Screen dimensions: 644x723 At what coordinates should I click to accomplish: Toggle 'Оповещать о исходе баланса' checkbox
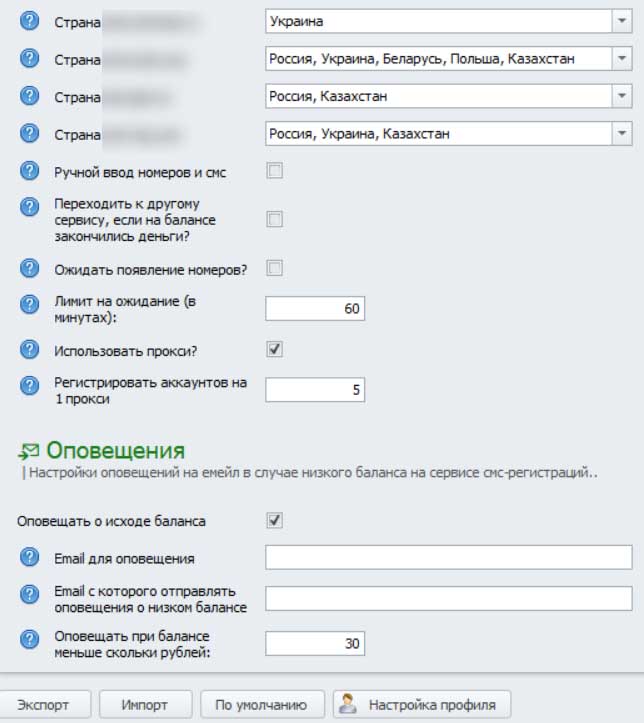coord(275,520)
